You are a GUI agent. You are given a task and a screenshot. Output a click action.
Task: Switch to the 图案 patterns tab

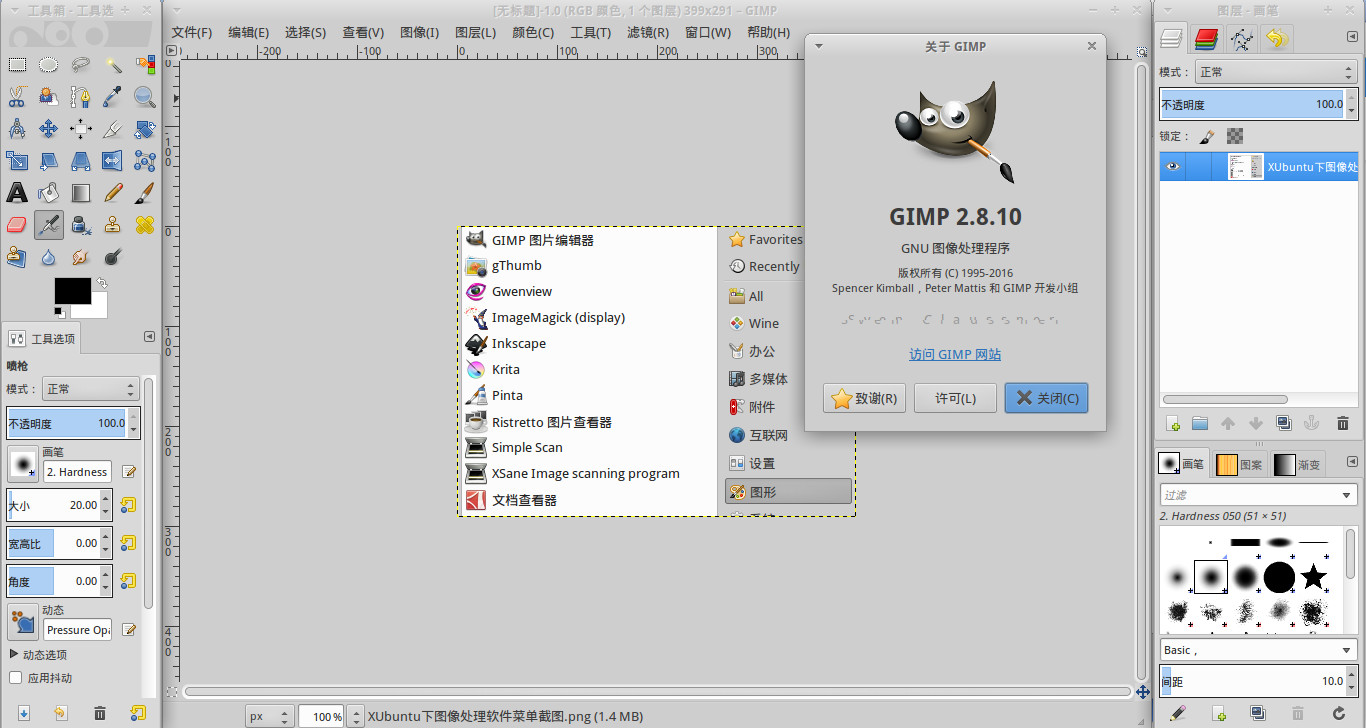[1240, 464]
